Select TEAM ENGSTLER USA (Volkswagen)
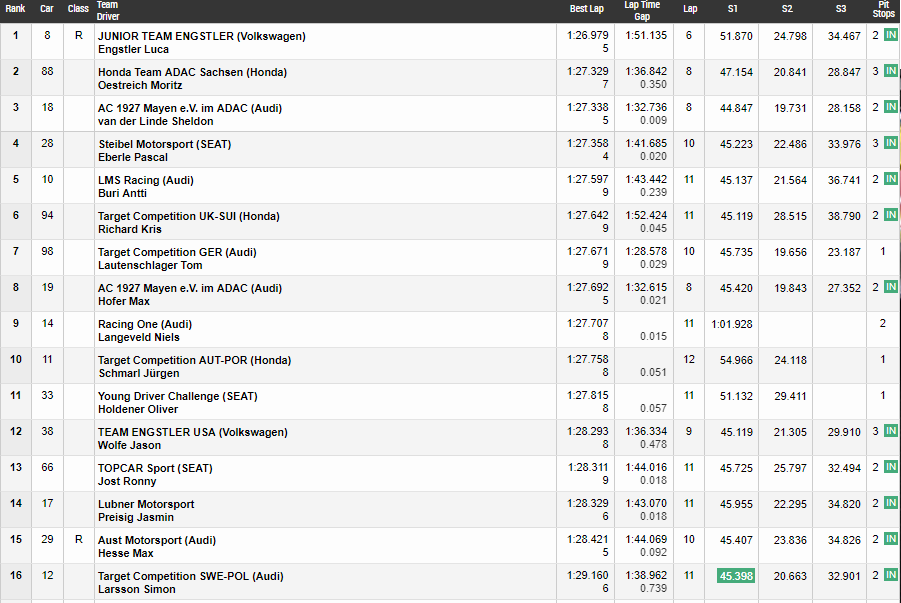901x603 pixels. 193,432
